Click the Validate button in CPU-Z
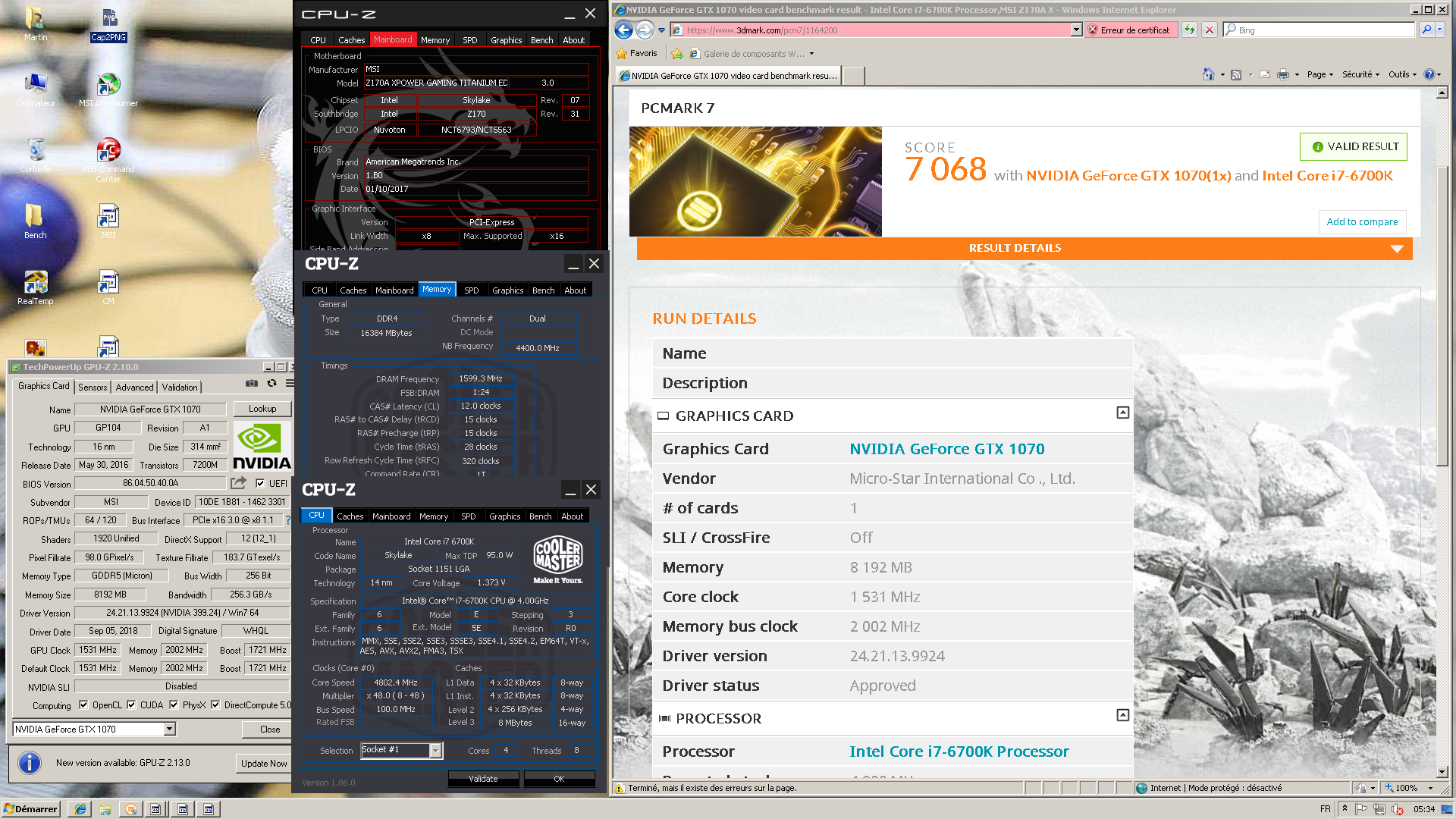 [x=483, y=779]
